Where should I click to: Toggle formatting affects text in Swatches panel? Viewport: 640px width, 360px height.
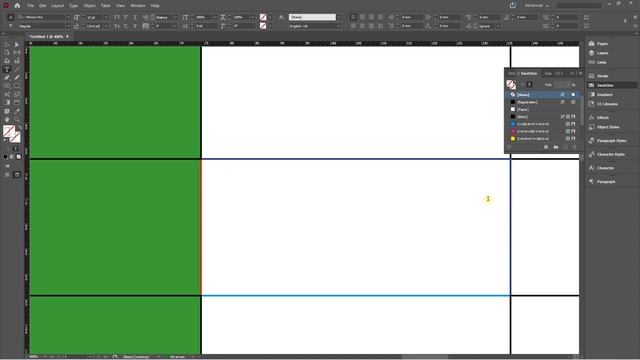(529, 85)
